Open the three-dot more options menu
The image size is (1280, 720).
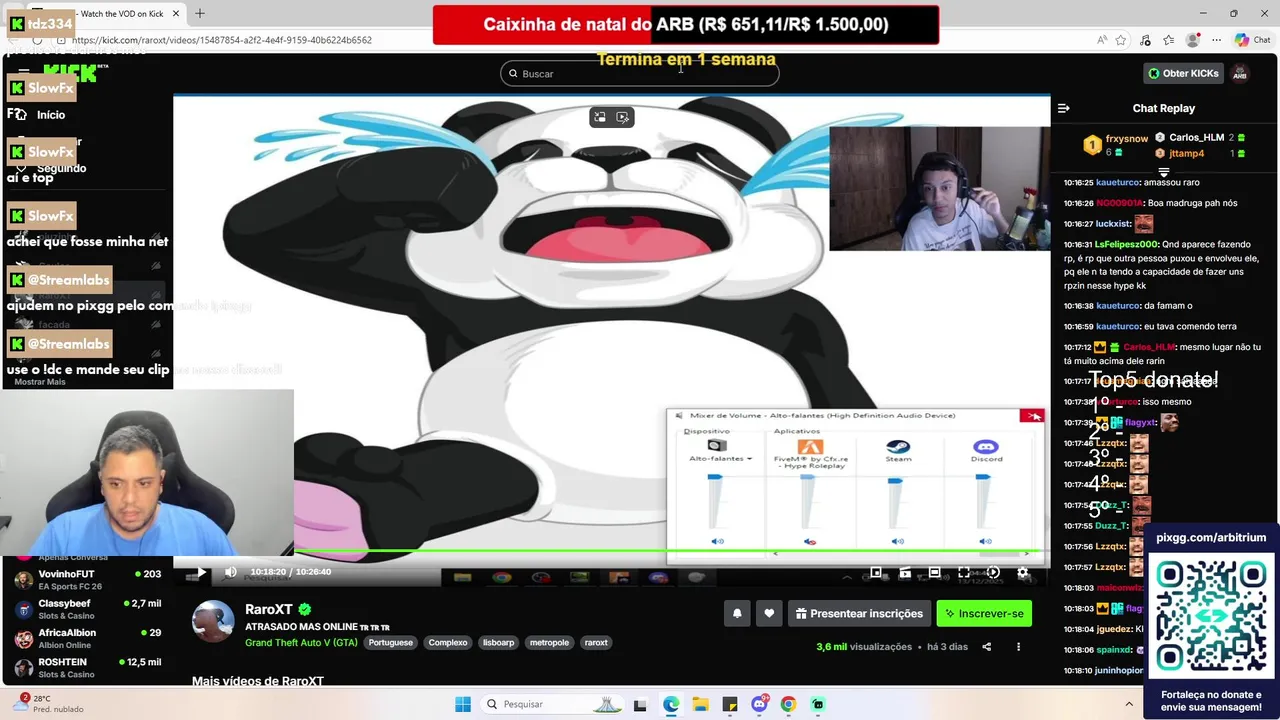1018,647
